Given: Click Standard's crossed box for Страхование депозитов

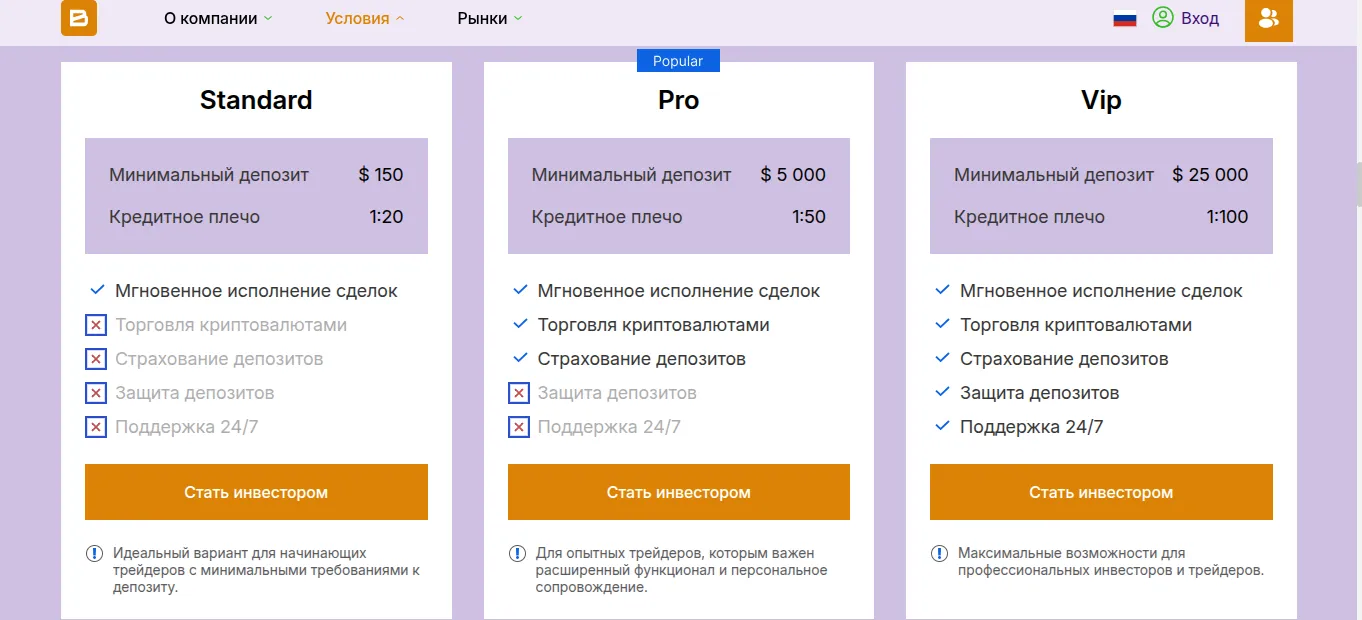Looking at the screenshot, I should 96,359.
